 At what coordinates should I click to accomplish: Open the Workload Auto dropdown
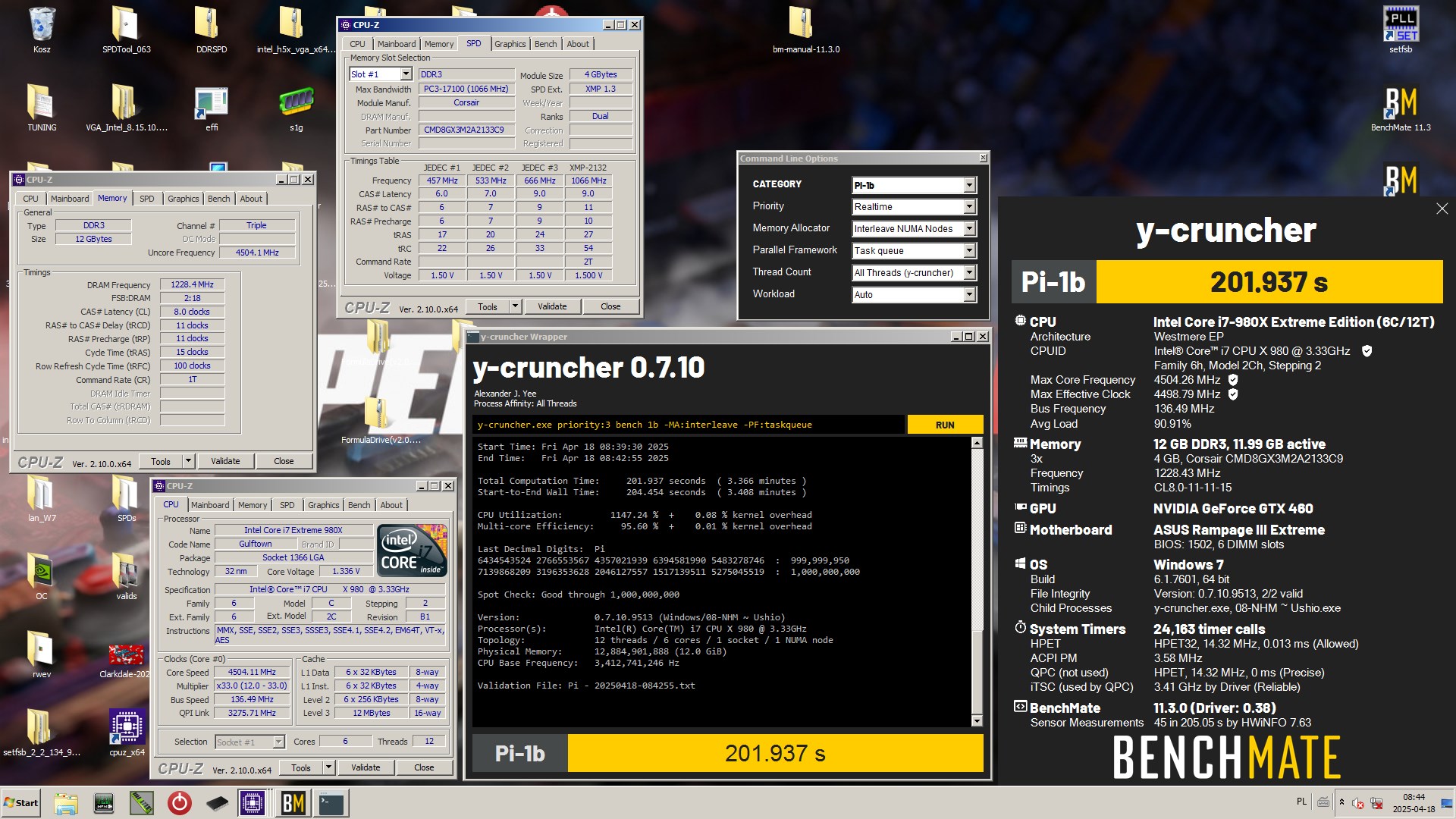[x=969, y=295]
